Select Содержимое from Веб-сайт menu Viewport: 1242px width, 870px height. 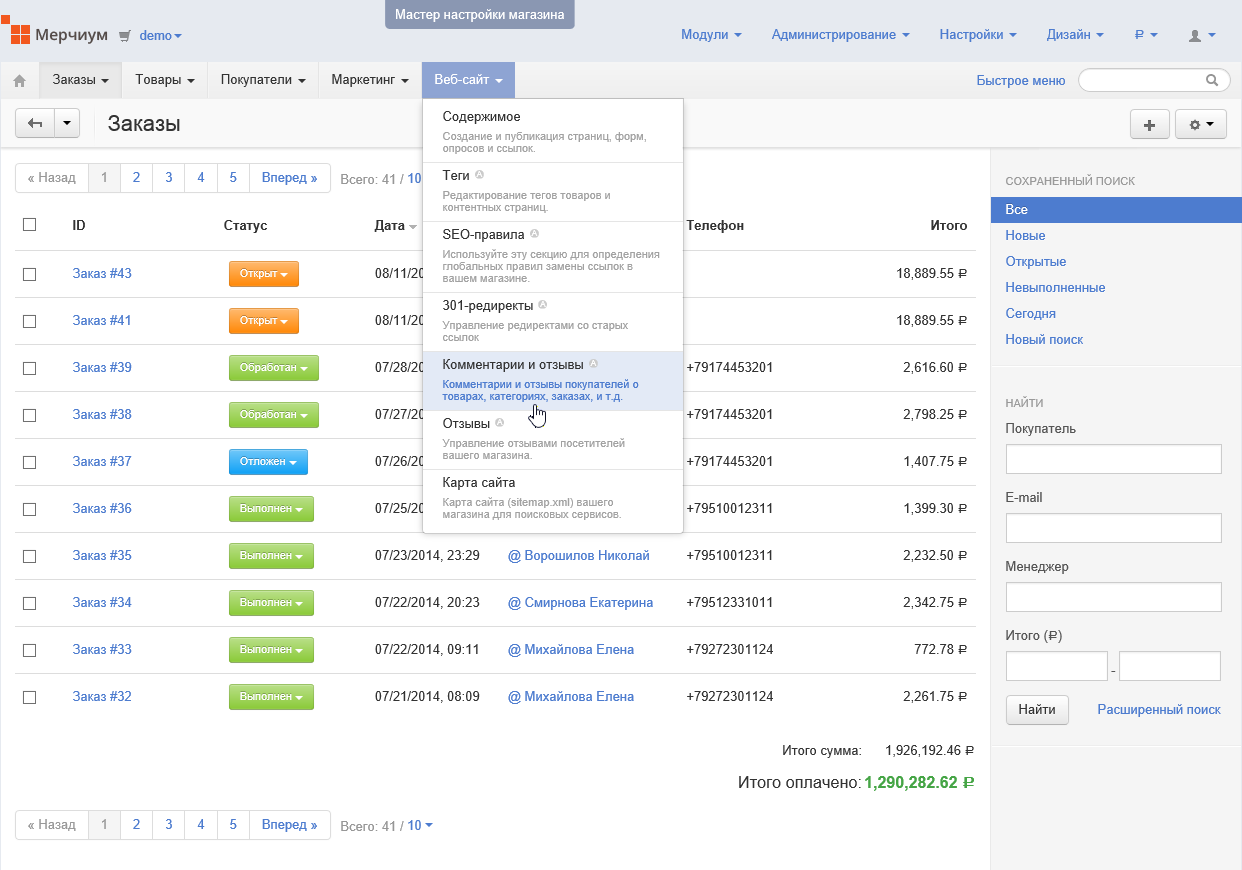pos(553,132)
